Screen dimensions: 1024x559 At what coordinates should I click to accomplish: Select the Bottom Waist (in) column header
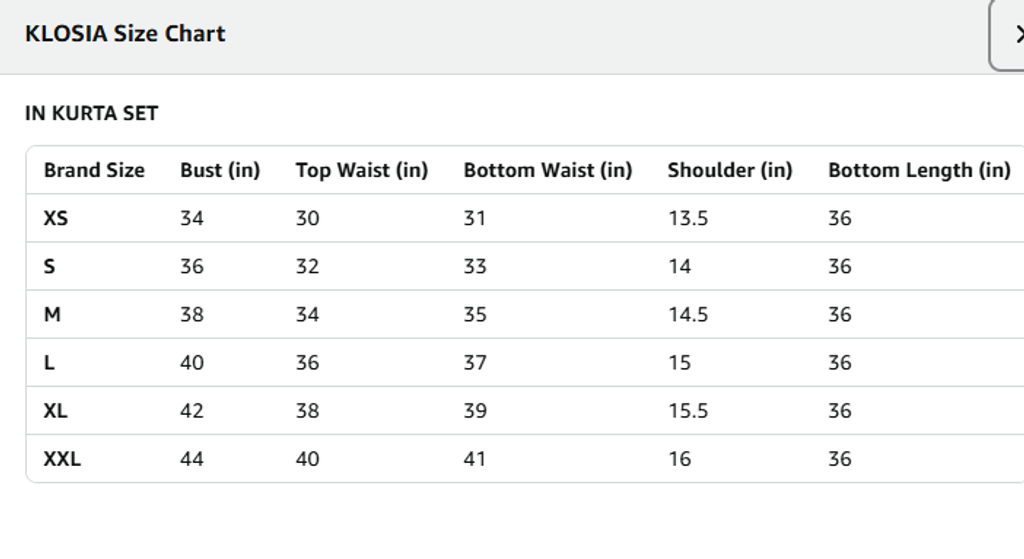pos(548,170)
